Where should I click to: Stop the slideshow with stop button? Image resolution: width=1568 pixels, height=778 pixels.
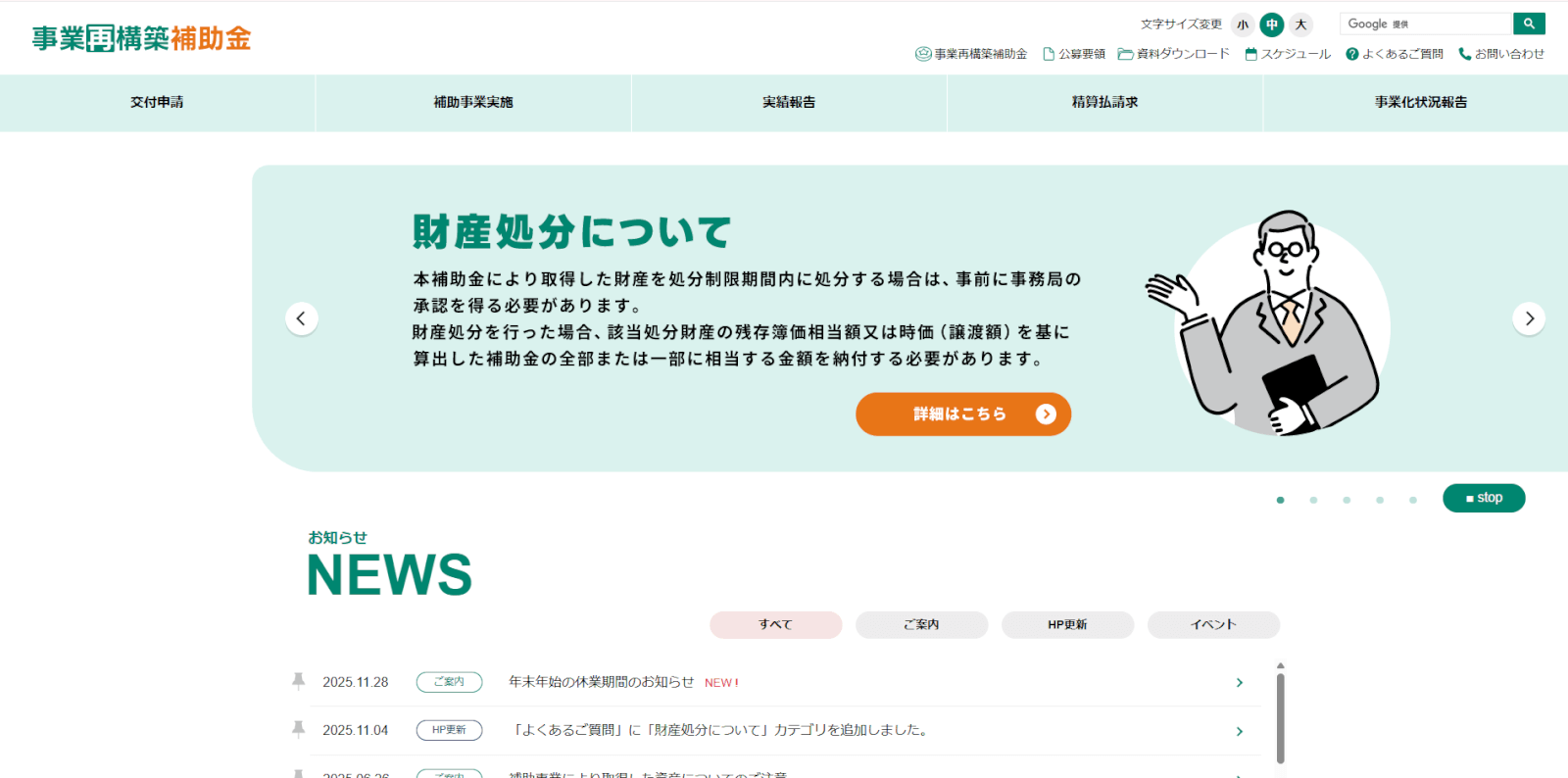click(x=1484, y=498)
